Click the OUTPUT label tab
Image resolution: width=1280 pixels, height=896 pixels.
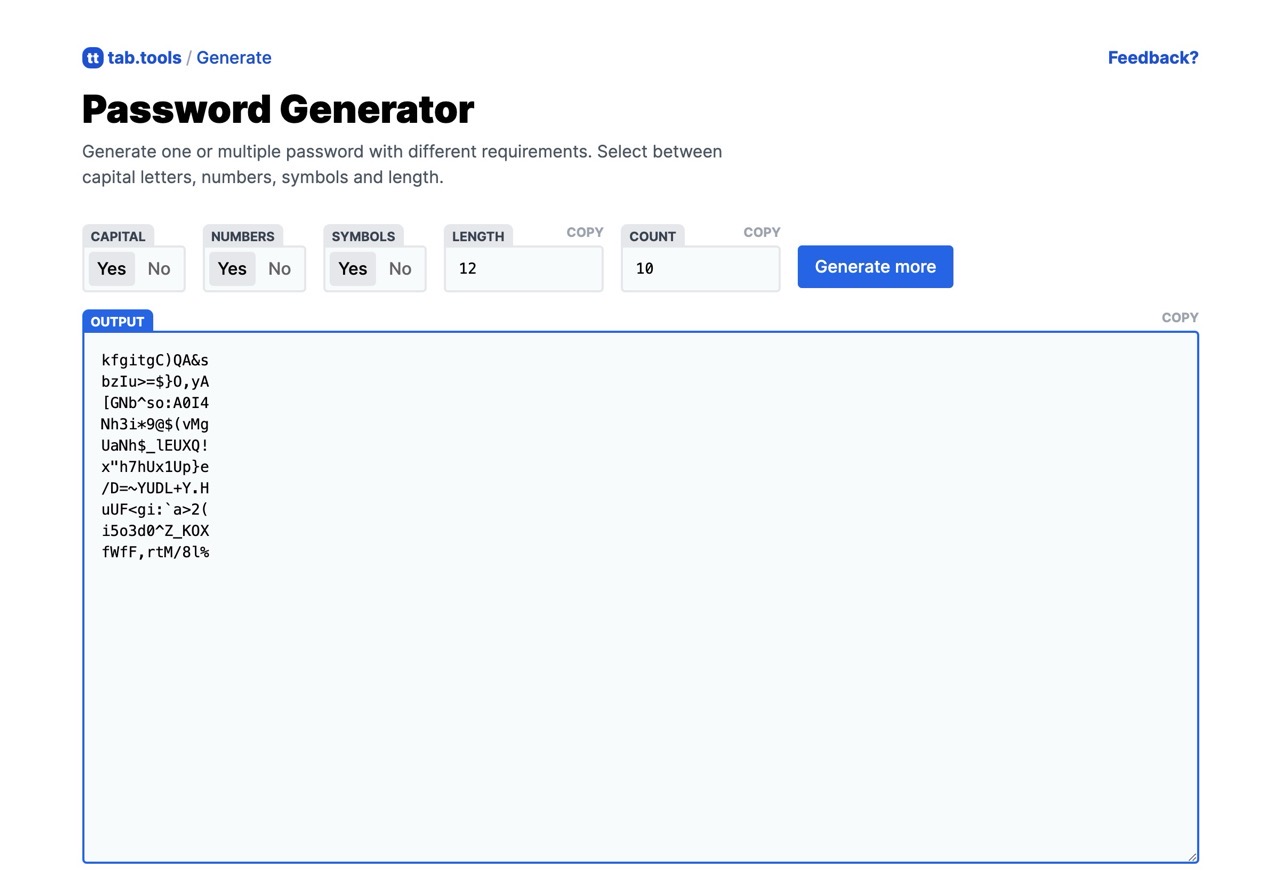118,321
